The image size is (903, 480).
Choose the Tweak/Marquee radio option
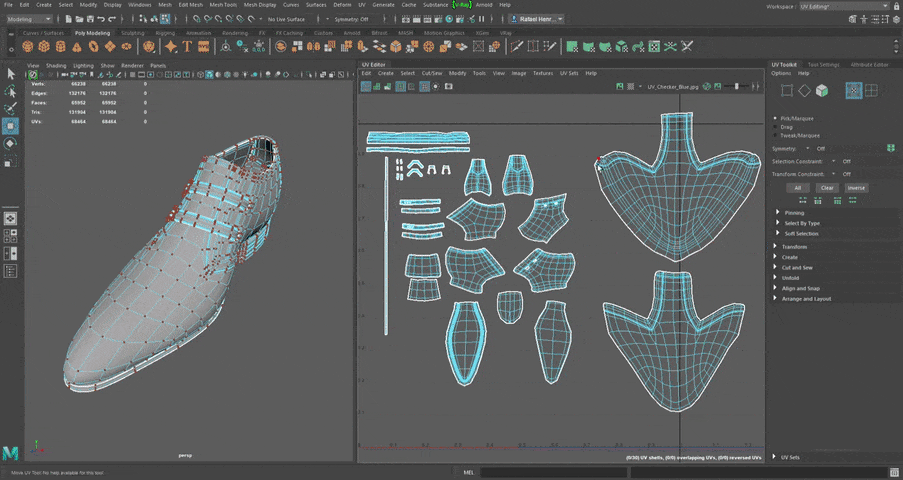pos(776,135)
